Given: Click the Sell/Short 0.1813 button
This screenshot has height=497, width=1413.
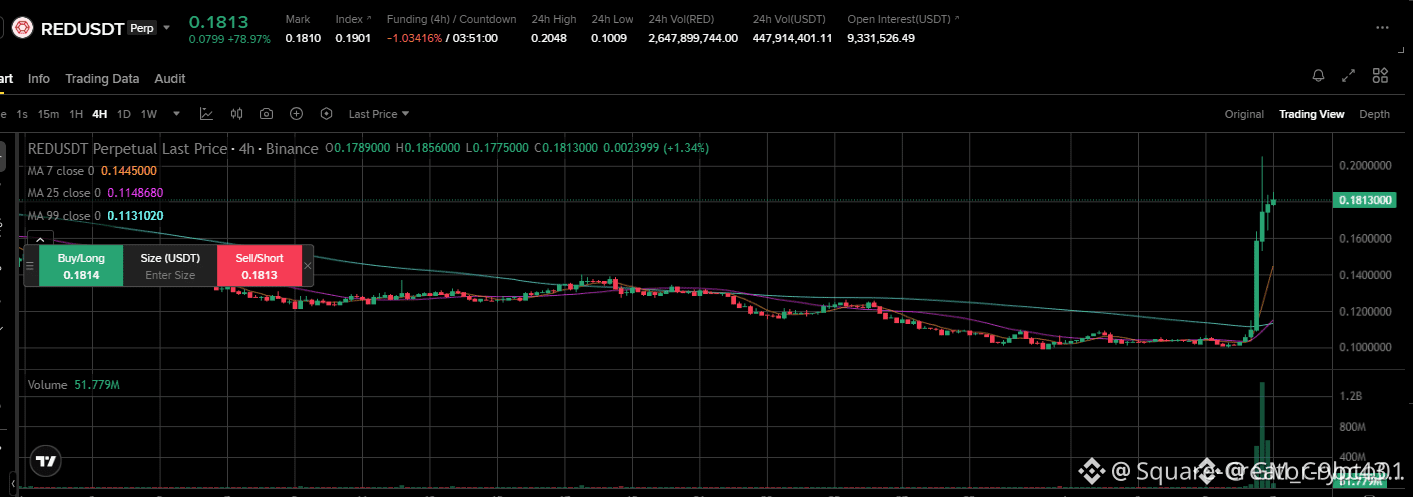Looking at the screenshot, I should (x=259, y=265).
